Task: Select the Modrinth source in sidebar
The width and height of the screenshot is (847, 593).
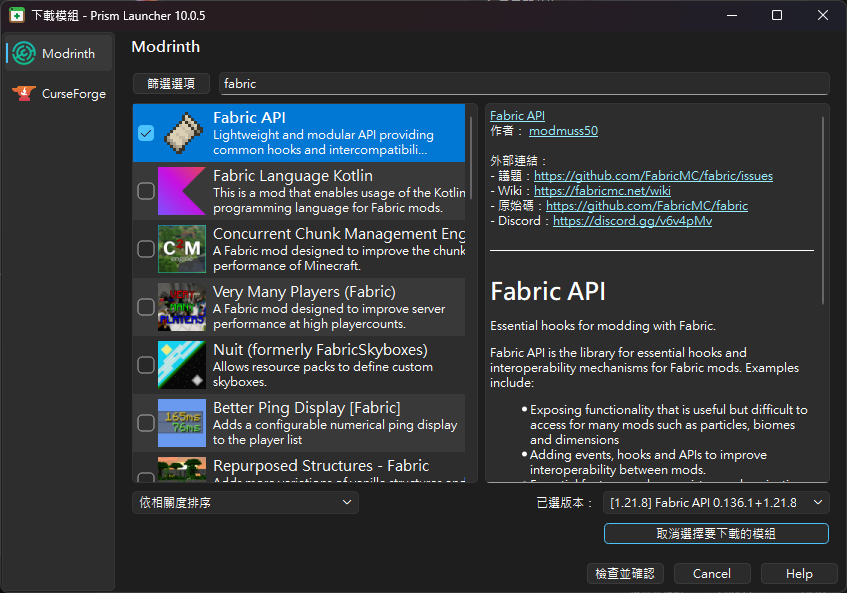Action: click(57, 54)
